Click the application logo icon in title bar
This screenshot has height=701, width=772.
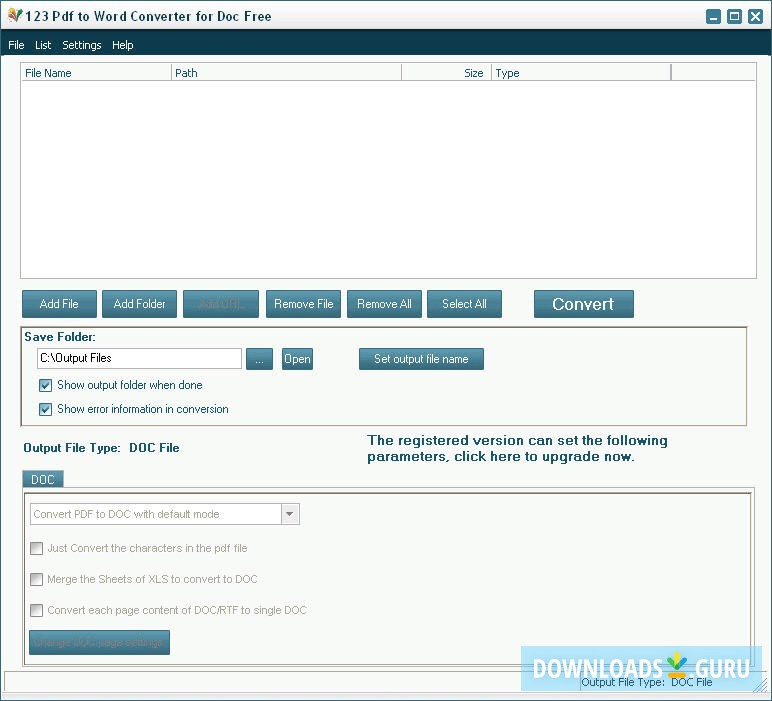[x=15, y=15]
